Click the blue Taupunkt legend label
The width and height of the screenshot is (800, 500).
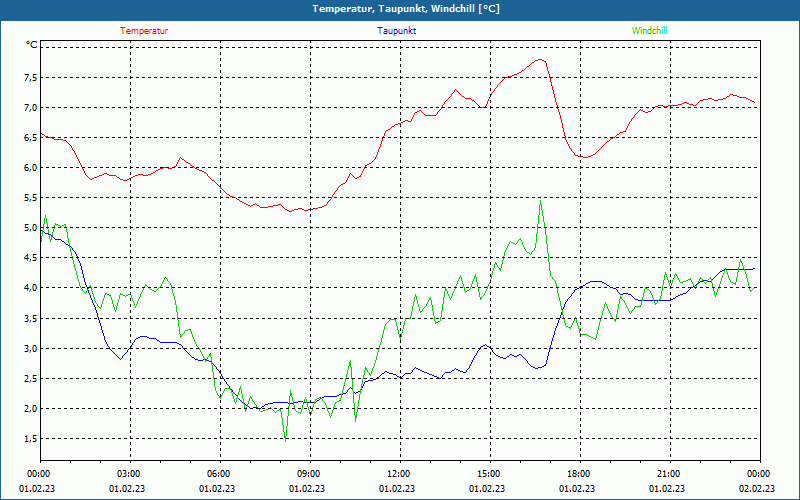[396, 31]
